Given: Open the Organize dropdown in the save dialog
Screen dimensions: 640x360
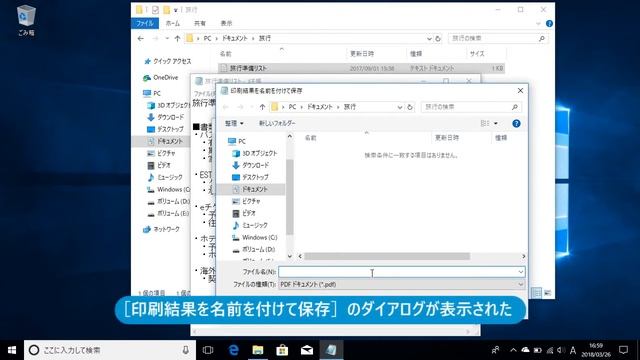Looking at the screenshot, I should [x=234, y=123].
